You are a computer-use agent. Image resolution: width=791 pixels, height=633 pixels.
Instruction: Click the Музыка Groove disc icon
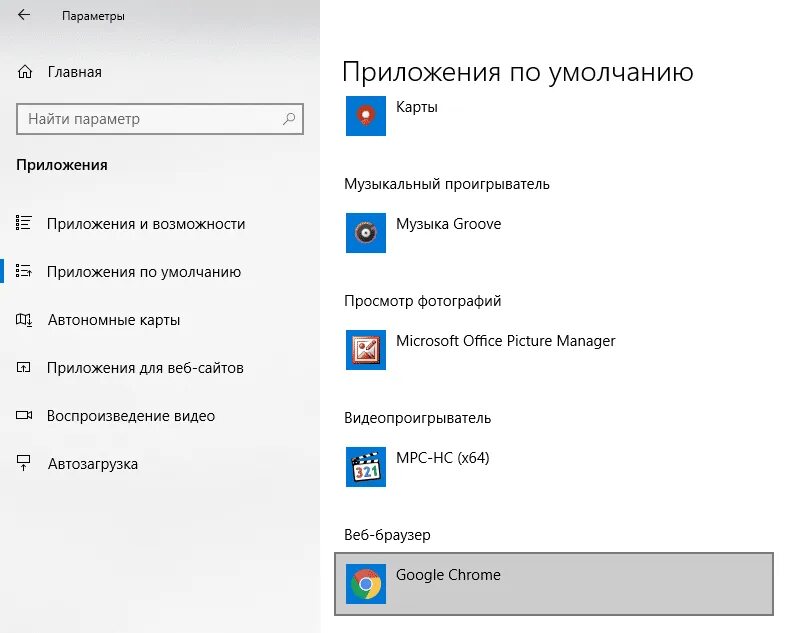pos(366,233)
